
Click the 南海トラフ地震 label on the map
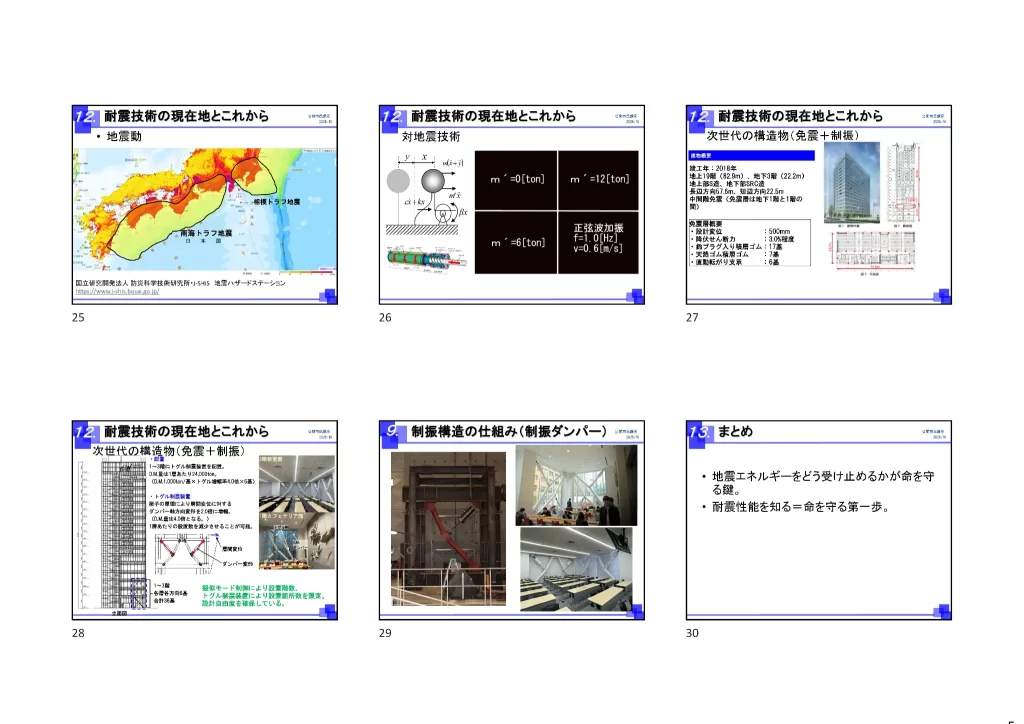pyautogui.click(x=205, y=233)
